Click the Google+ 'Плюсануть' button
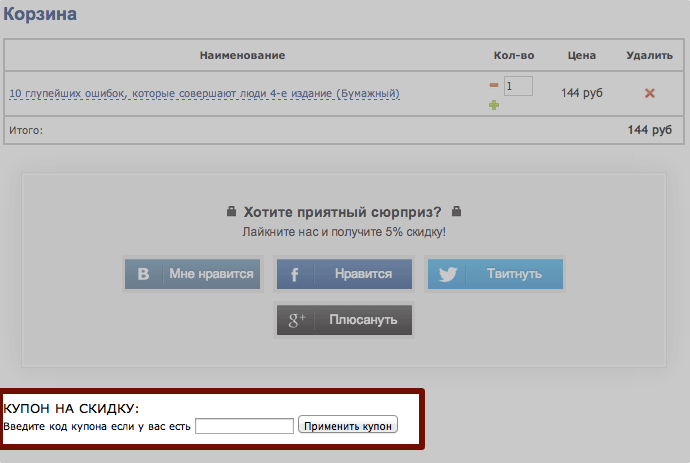 344,320
